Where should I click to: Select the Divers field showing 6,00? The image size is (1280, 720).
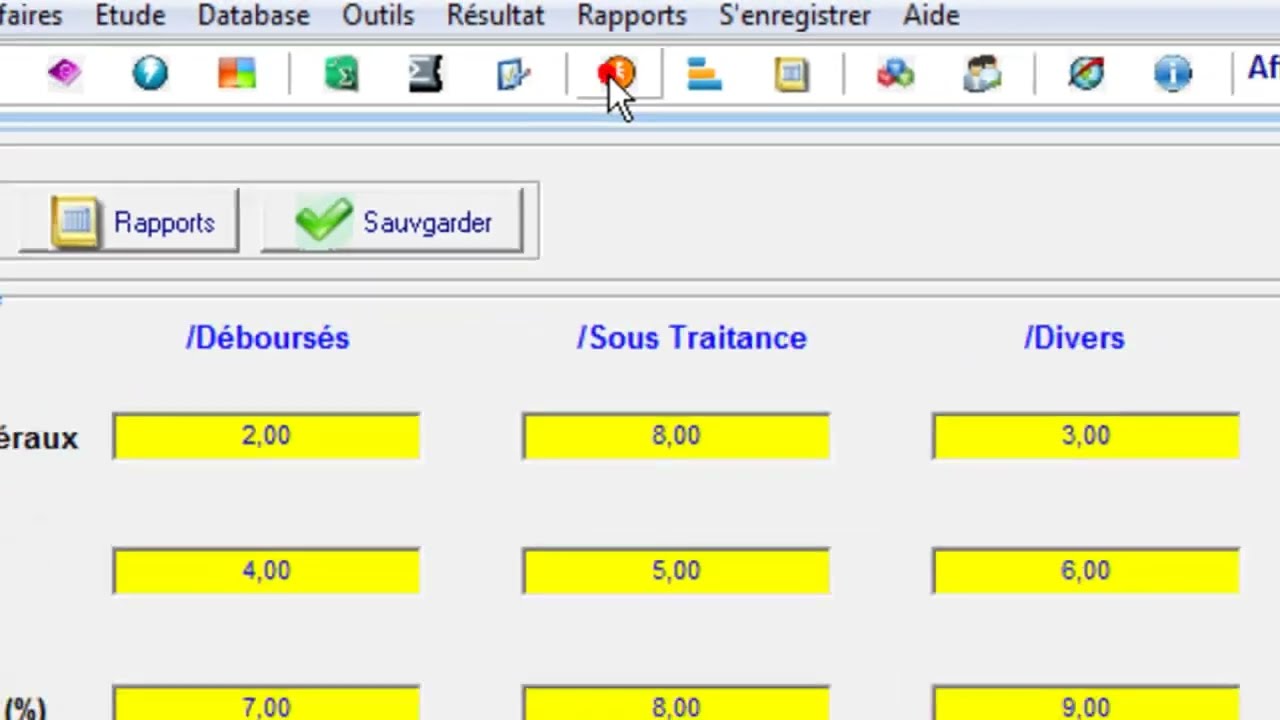click(1086, 571)
